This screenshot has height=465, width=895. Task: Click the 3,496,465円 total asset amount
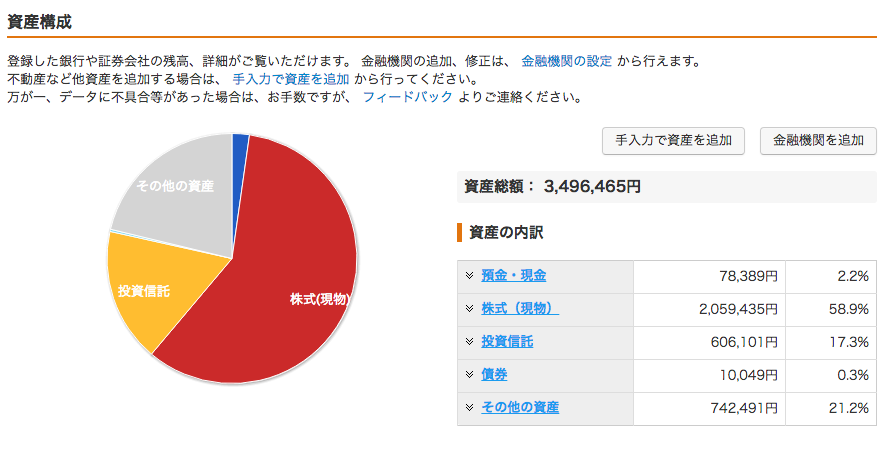tap(592, 187)
